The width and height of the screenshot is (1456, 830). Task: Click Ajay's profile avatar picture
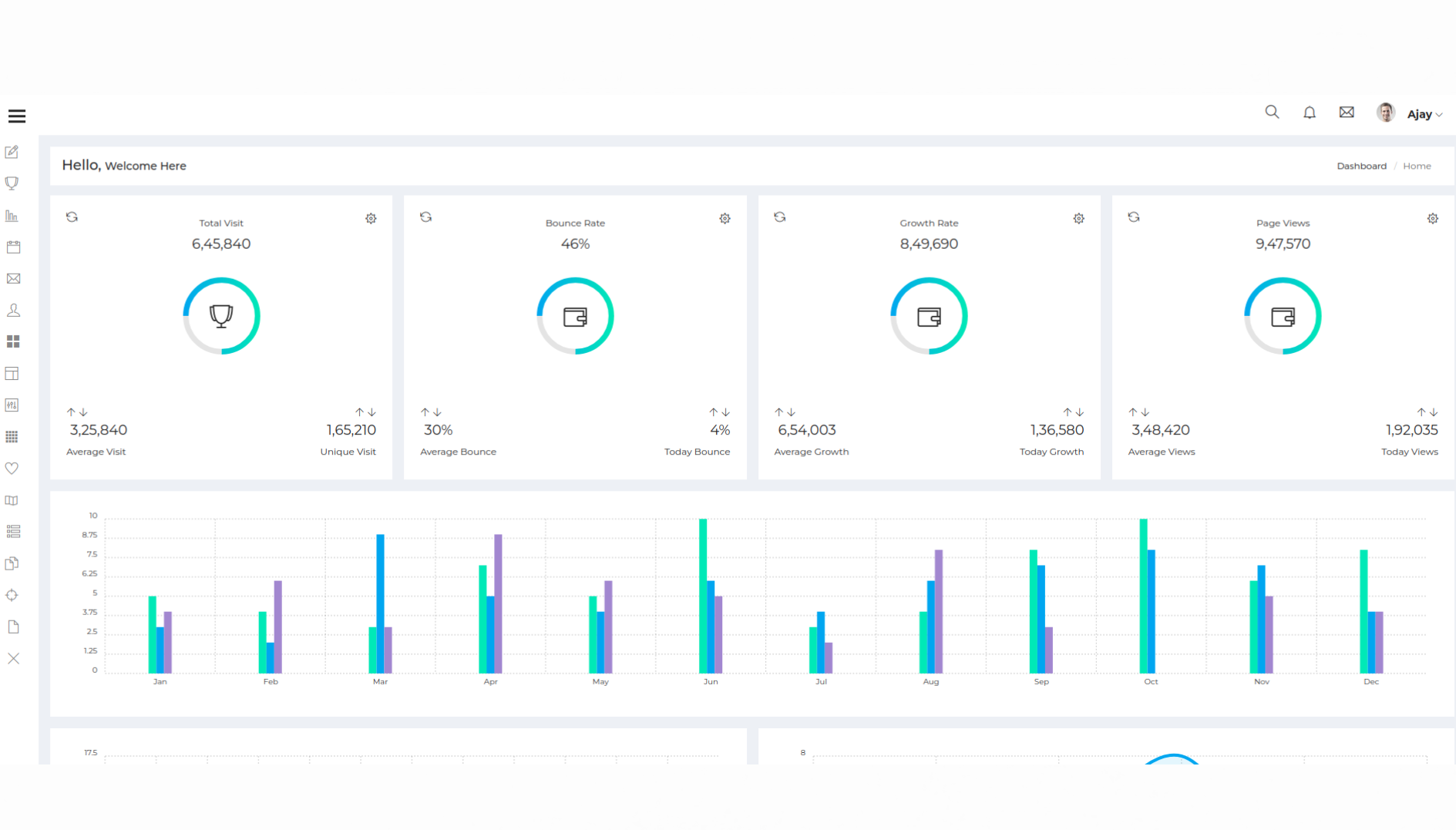pos(1386,113)
